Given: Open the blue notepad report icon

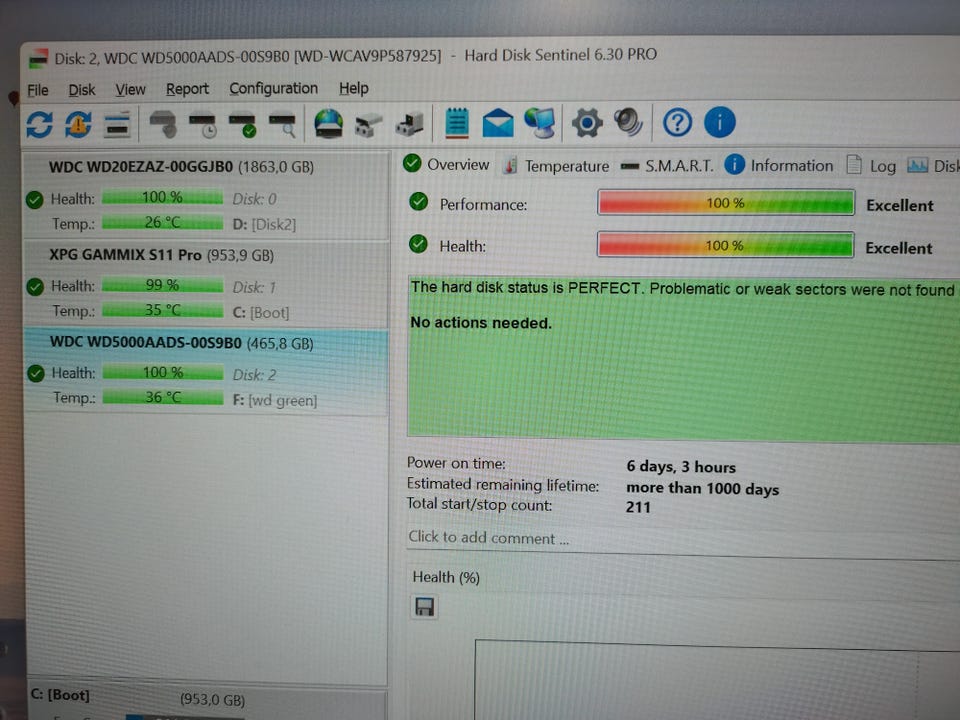Looking at the screenshot, I should [457, 122].
